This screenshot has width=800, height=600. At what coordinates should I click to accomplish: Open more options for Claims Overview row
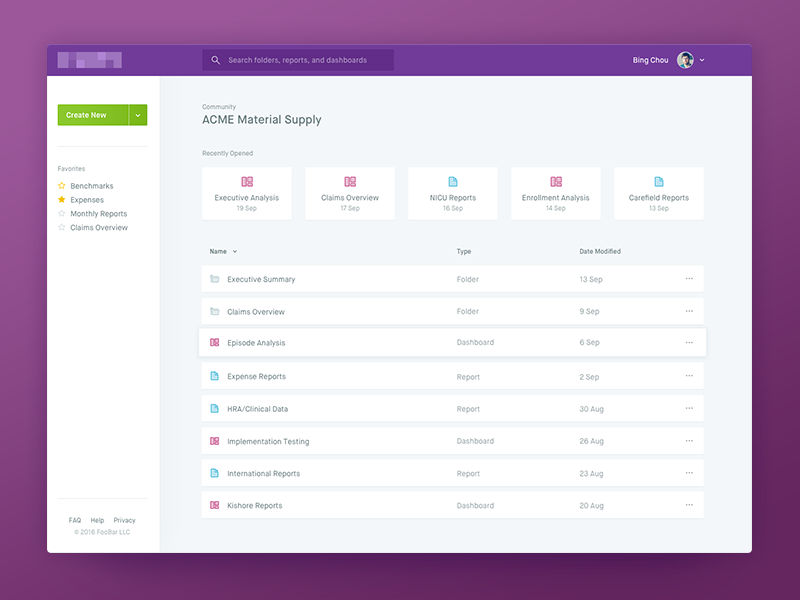[x=689, y=311]
